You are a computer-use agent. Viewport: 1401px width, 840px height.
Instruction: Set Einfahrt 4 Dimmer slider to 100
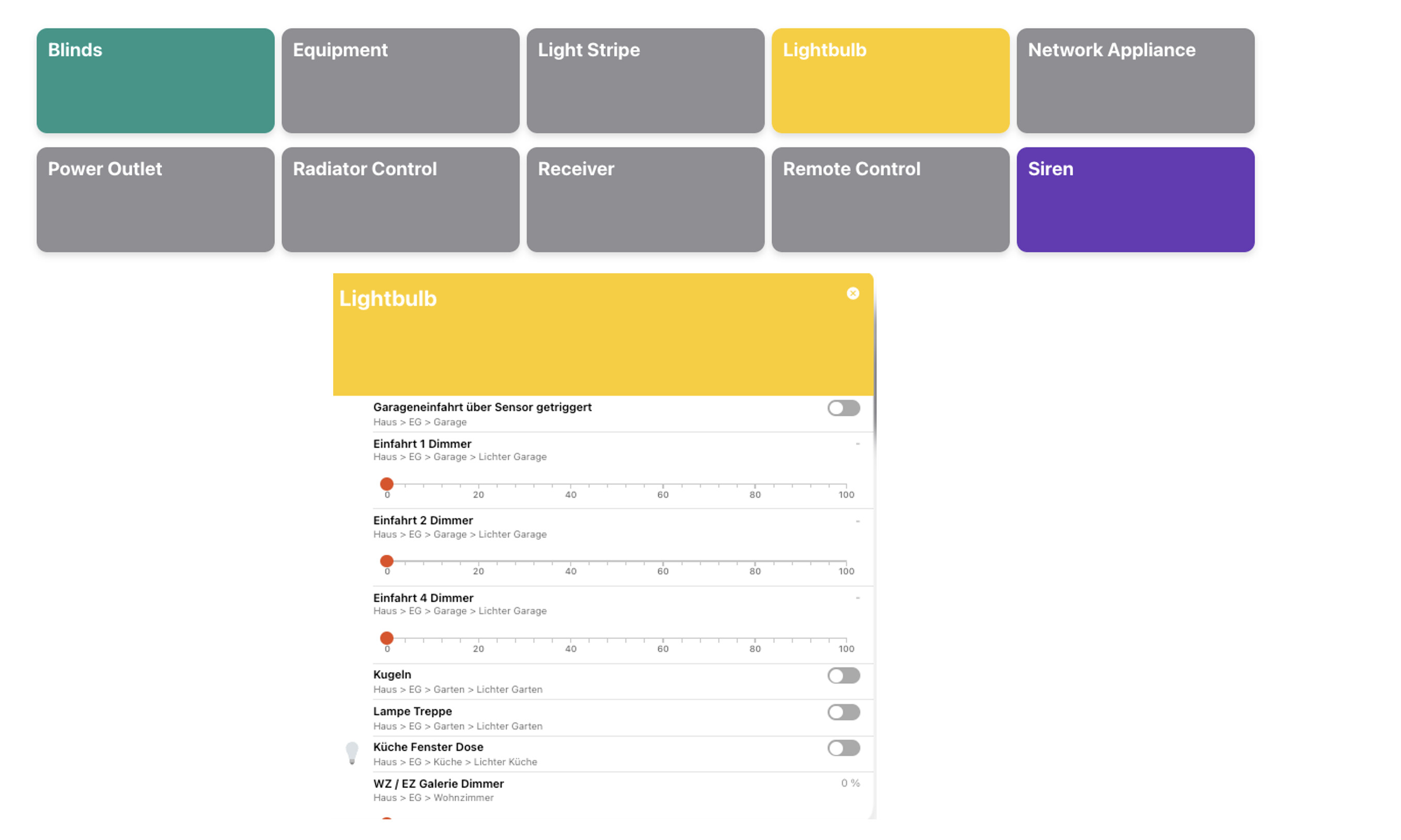(846, 639)
